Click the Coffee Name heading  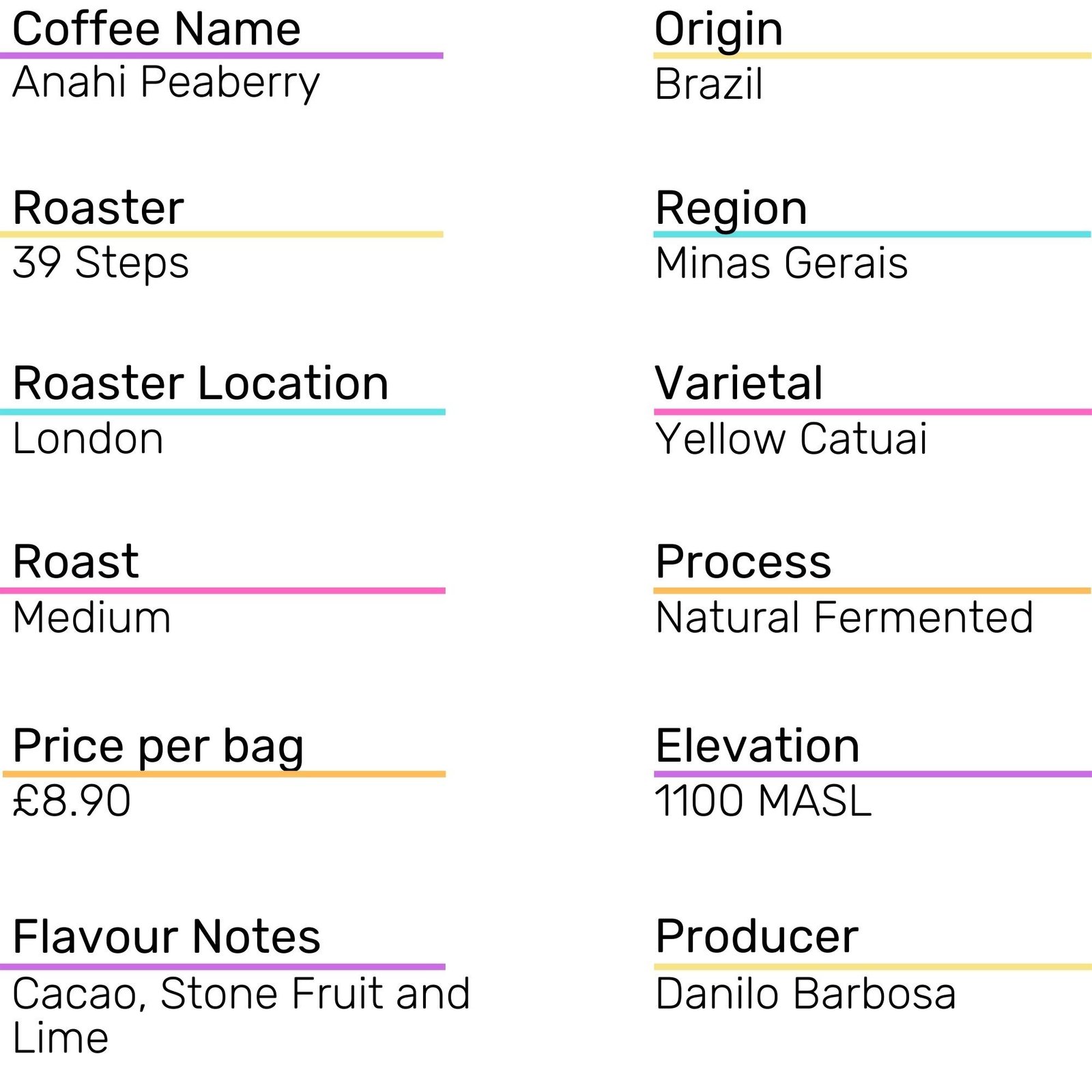coord(156,29)
